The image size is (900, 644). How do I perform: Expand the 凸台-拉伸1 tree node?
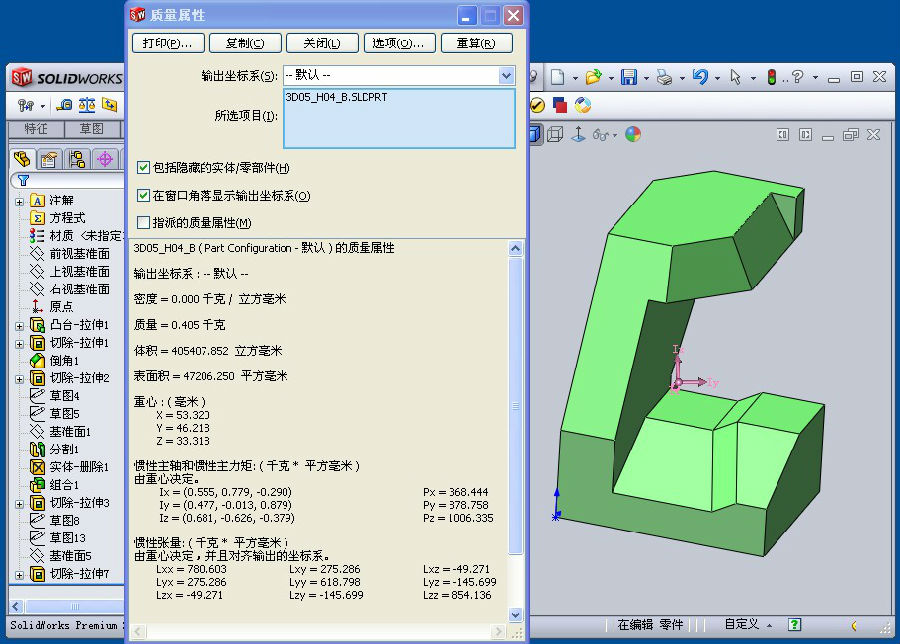coord(19,326)
